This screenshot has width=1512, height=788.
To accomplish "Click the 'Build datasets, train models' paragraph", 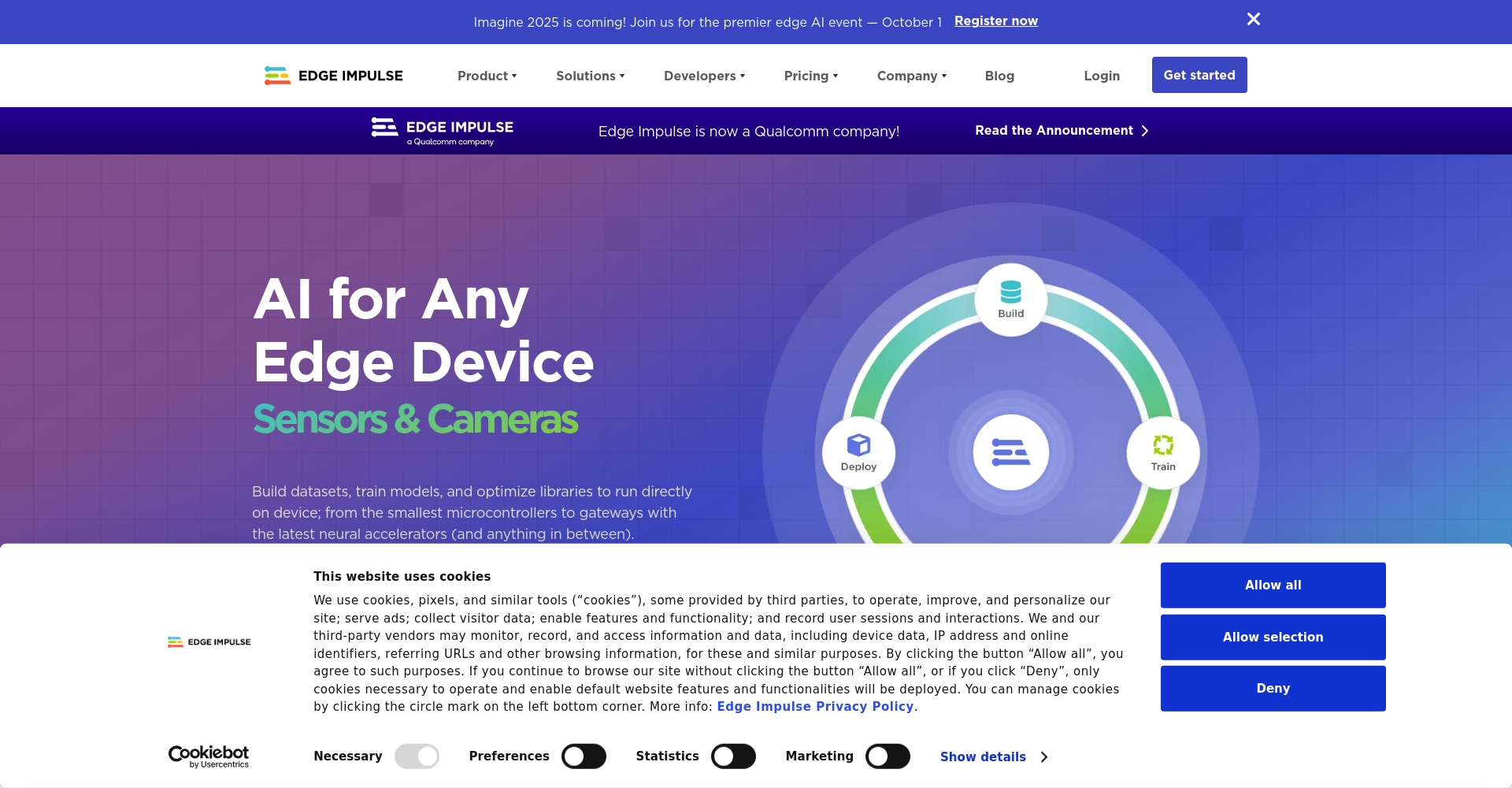I will (x=472, y=513).
